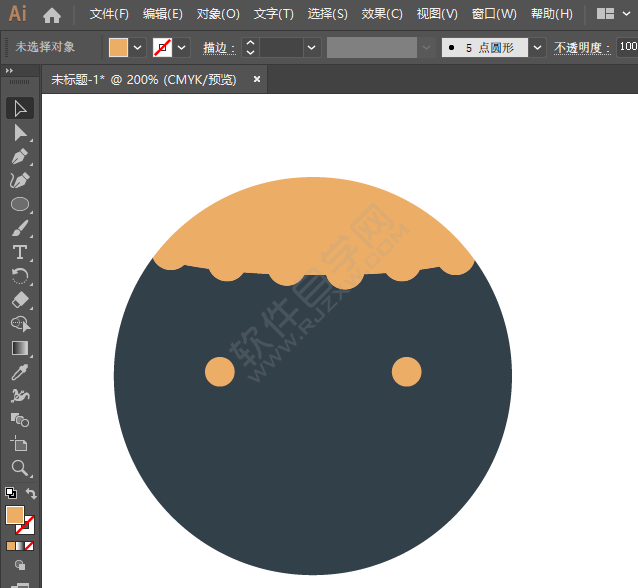
Task: Open the stroke color dropdown arrow
Action: (183, 47)
